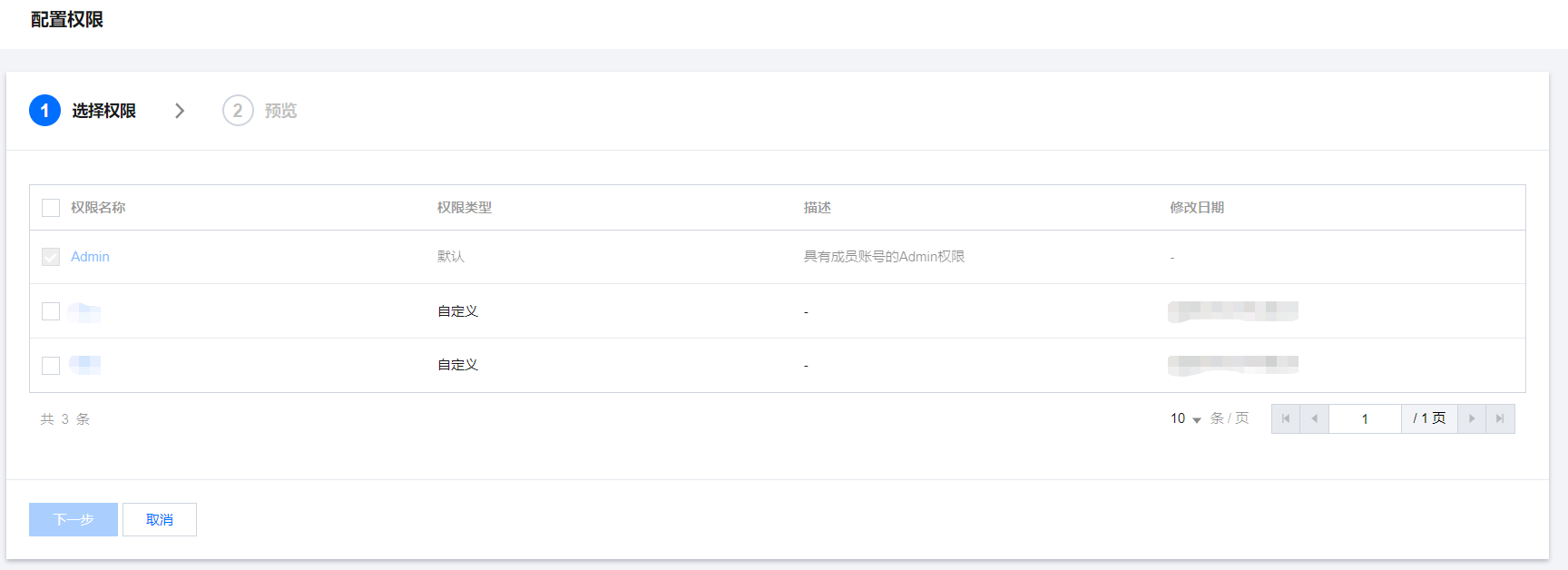Click the page number input field
Image resolution: width=1568 pixels, height=570 pixels.
tap(1365, 418)
